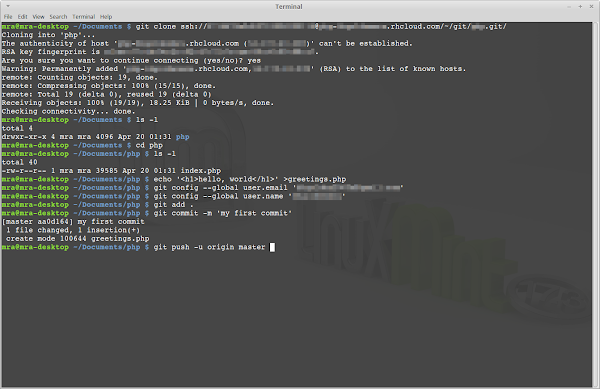Screen dimensions: 600x389
Task: Click '1 file changed, 1 insertion(+)' line
Action: pos(73,230)
